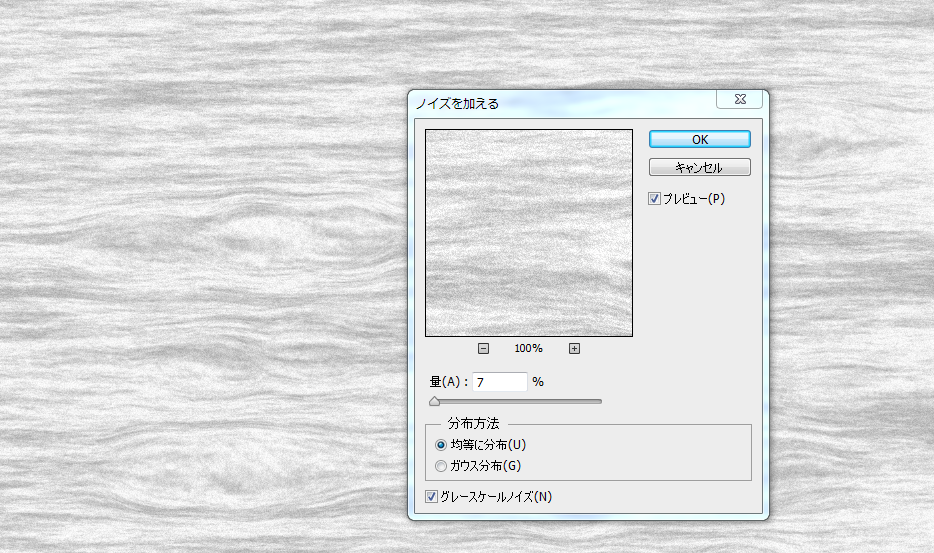Select the 均等に分布(U) radio button
The width and height of the screenshot is (934, 553).
point(441,444)
